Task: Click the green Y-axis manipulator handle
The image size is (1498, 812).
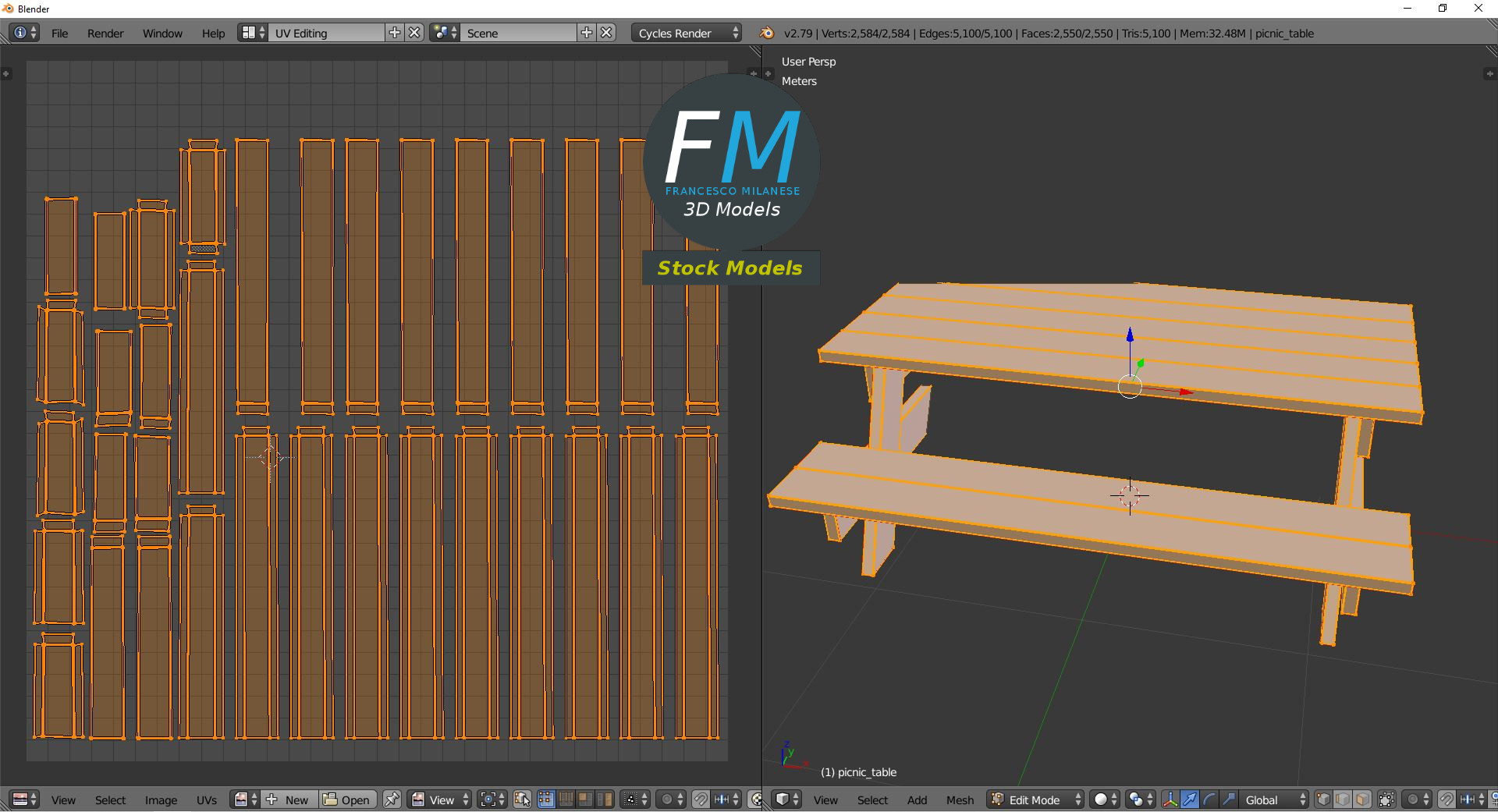Action: tap(1141, 363)
